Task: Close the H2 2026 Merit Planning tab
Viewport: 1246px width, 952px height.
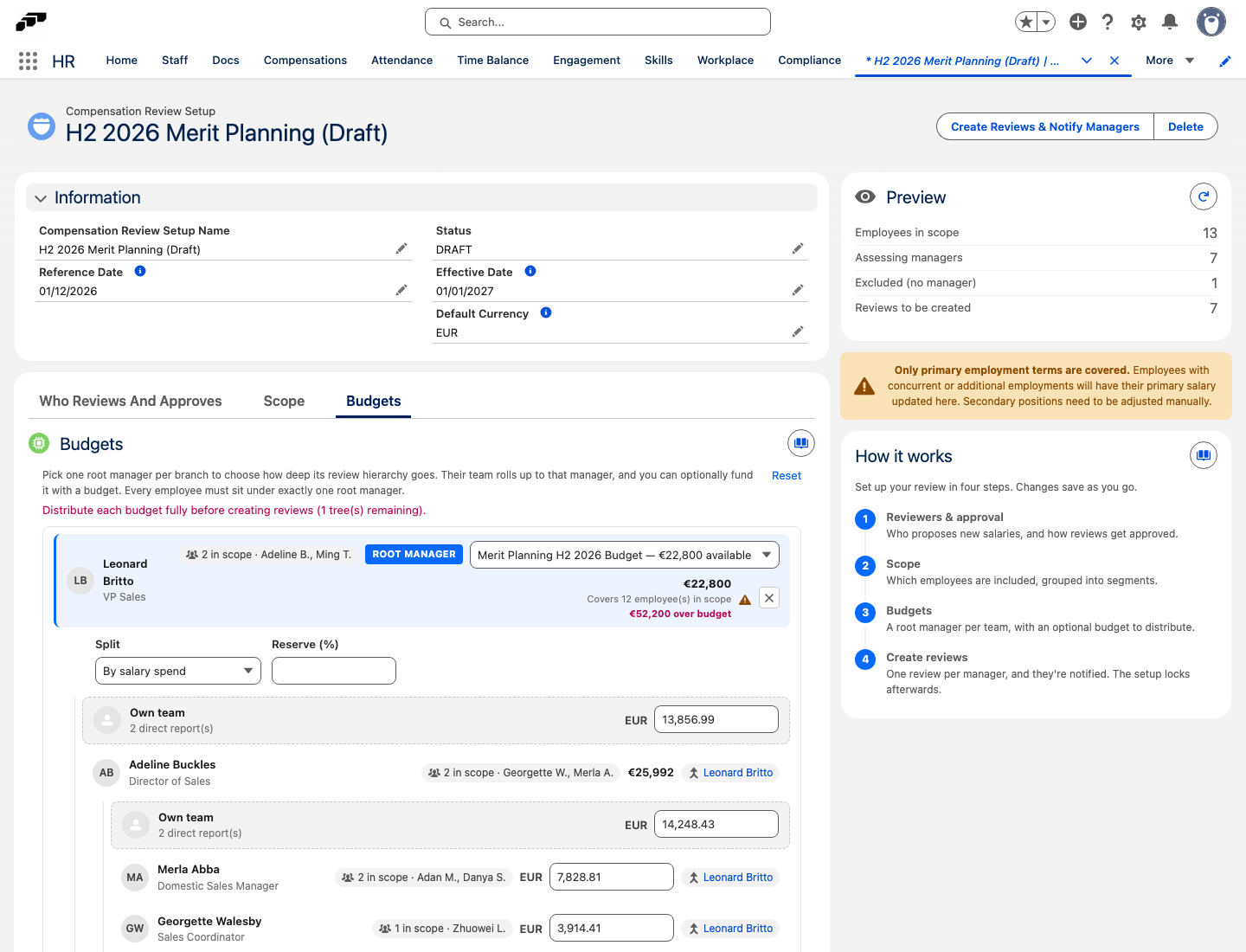Action: [x=1114, y=61]
